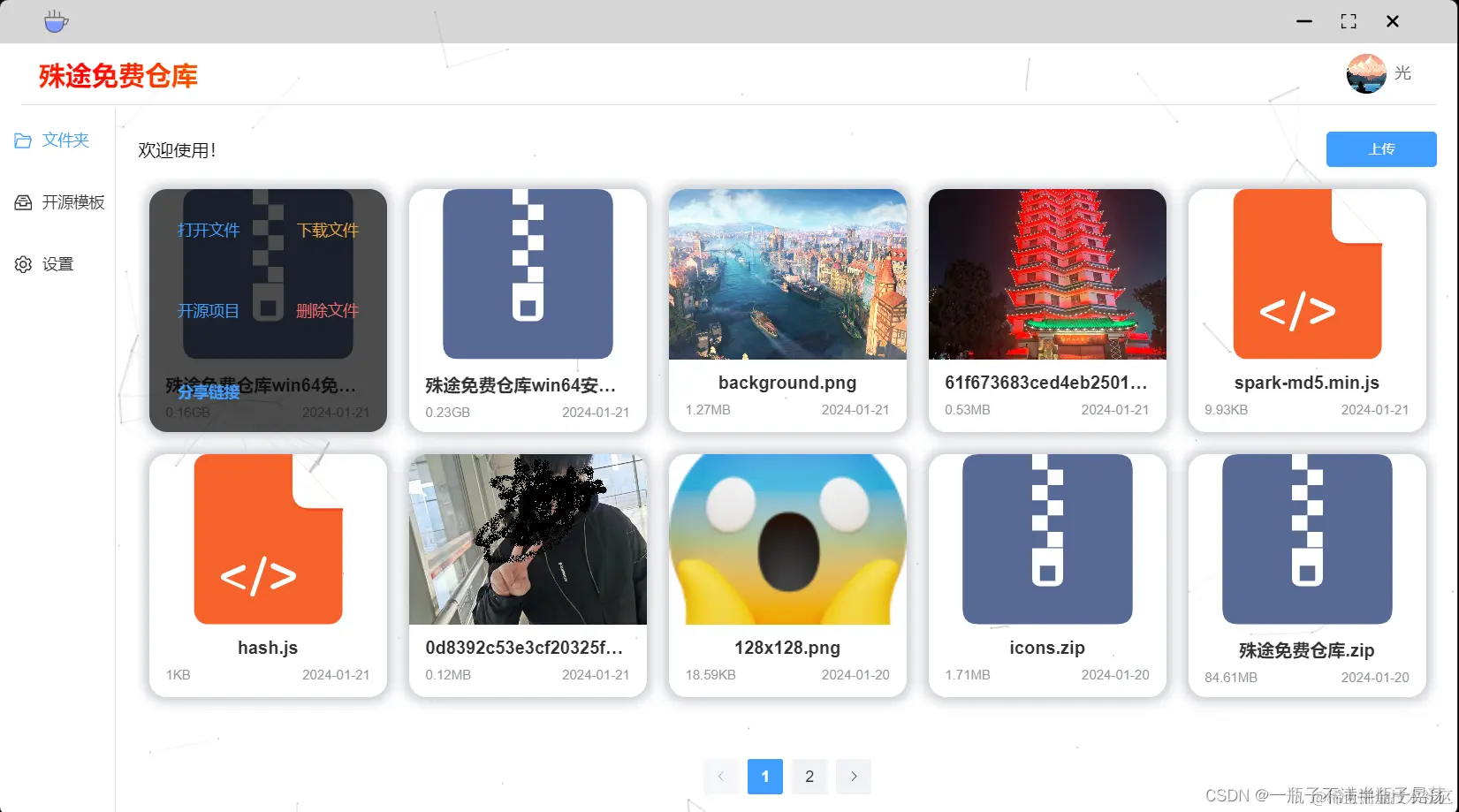Click the user avatar picture
1459x812 pixels.
click(1366, 73)
